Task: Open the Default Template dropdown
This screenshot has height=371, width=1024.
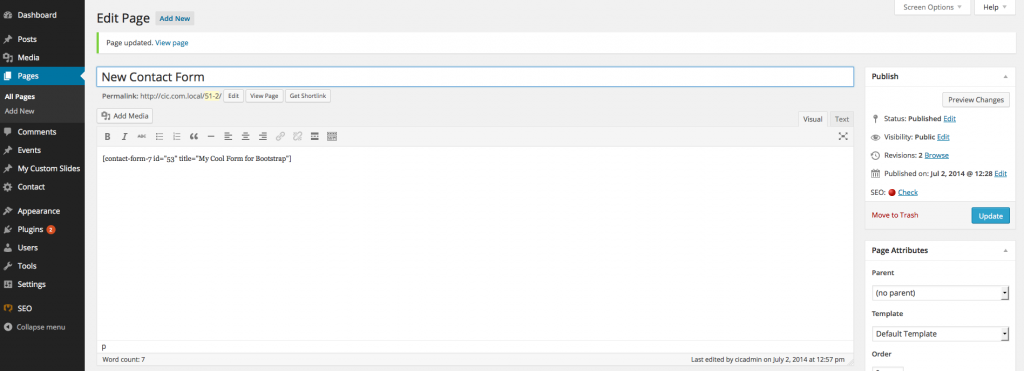Action: coord(940,334)
